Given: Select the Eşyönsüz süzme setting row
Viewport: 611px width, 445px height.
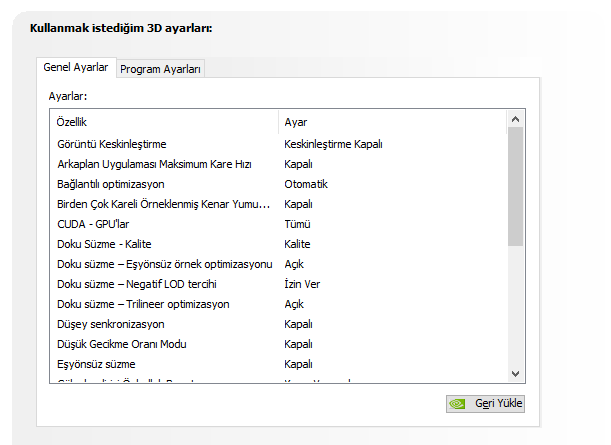Looking at the screenshot, I should (96, 364).
